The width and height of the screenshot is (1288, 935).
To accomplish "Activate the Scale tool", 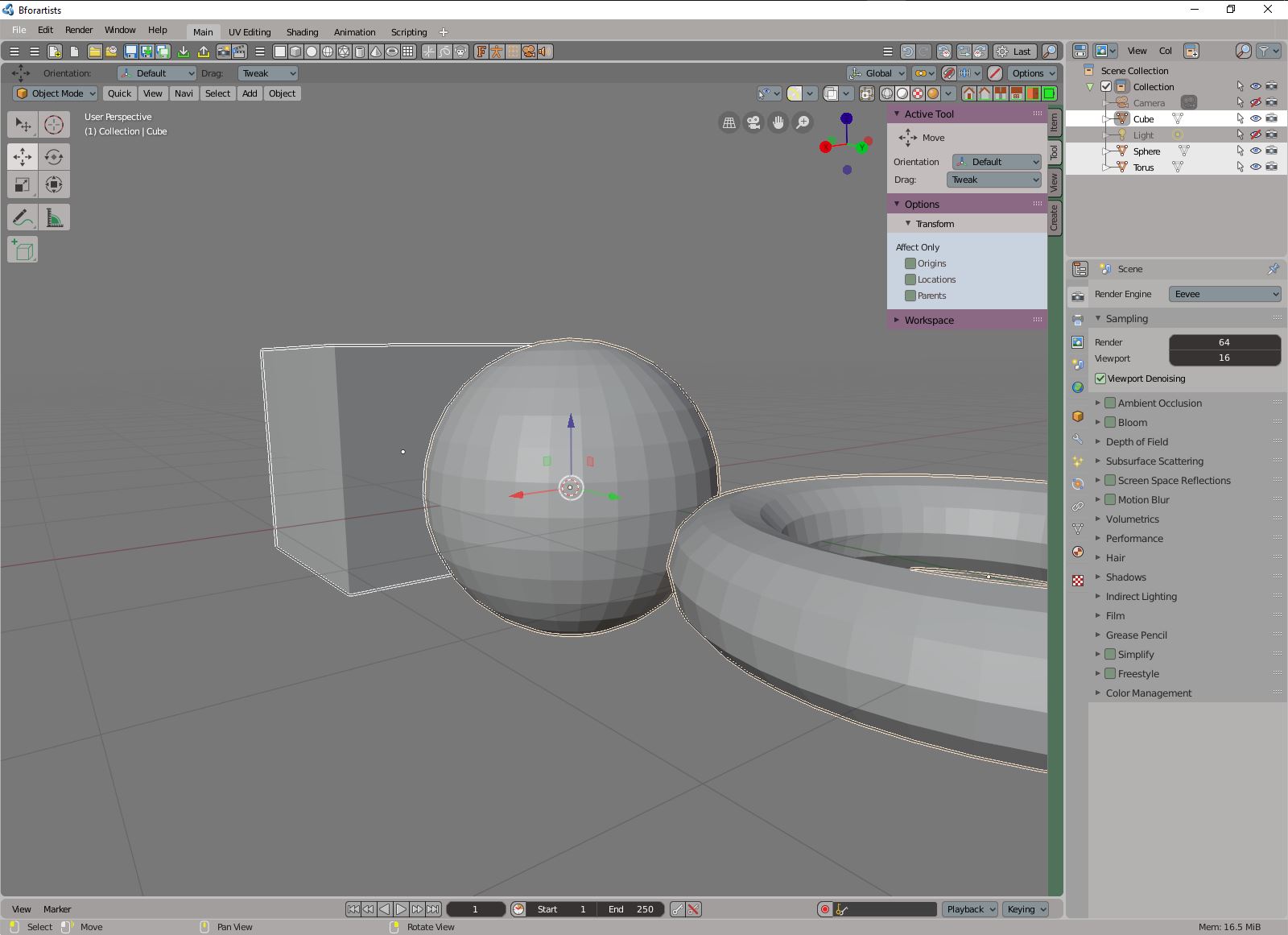I will point(23,184).
